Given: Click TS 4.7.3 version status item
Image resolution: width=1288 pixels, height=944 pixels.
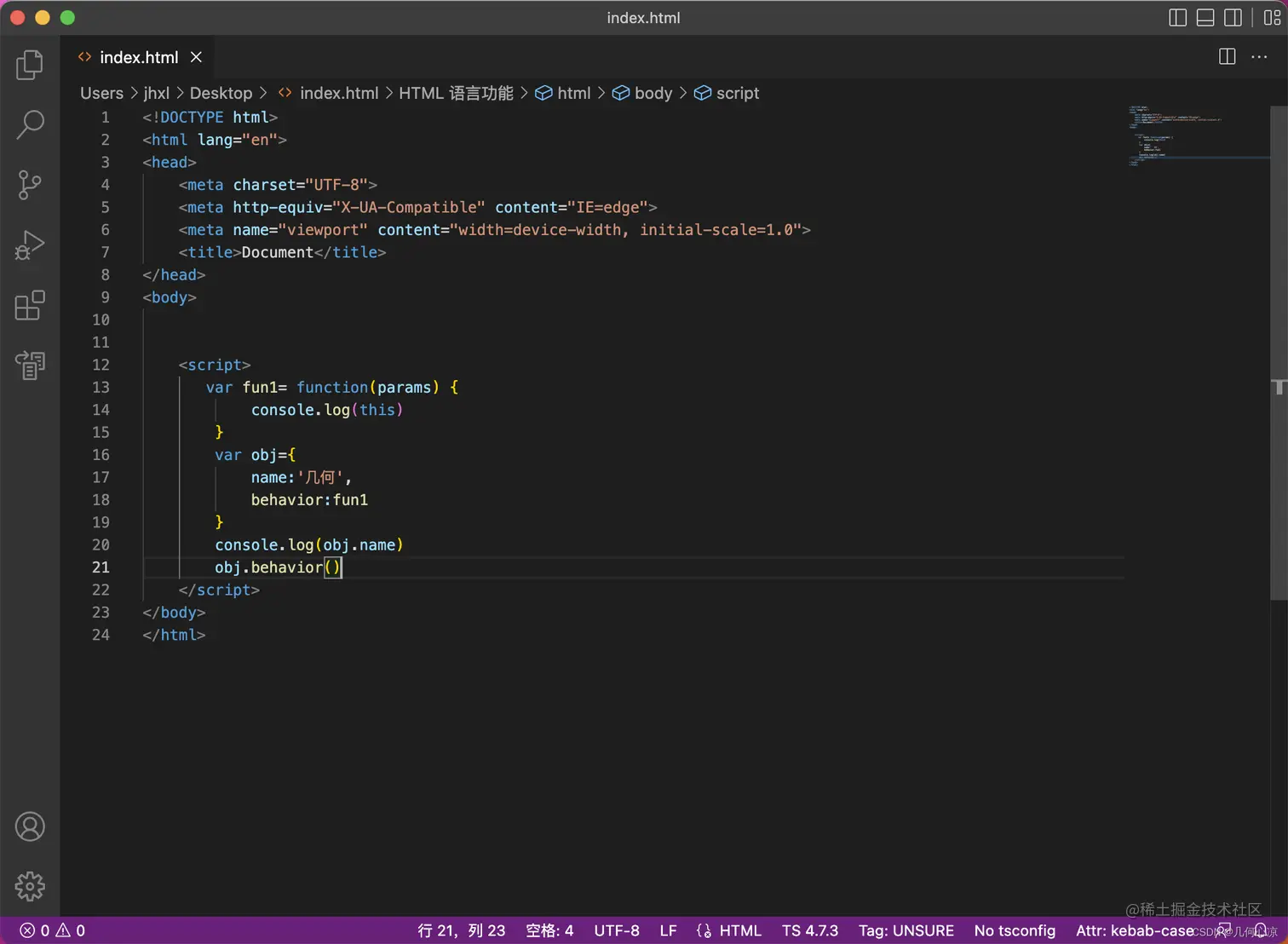Looking at the screenshot, I should click(810, 930).
